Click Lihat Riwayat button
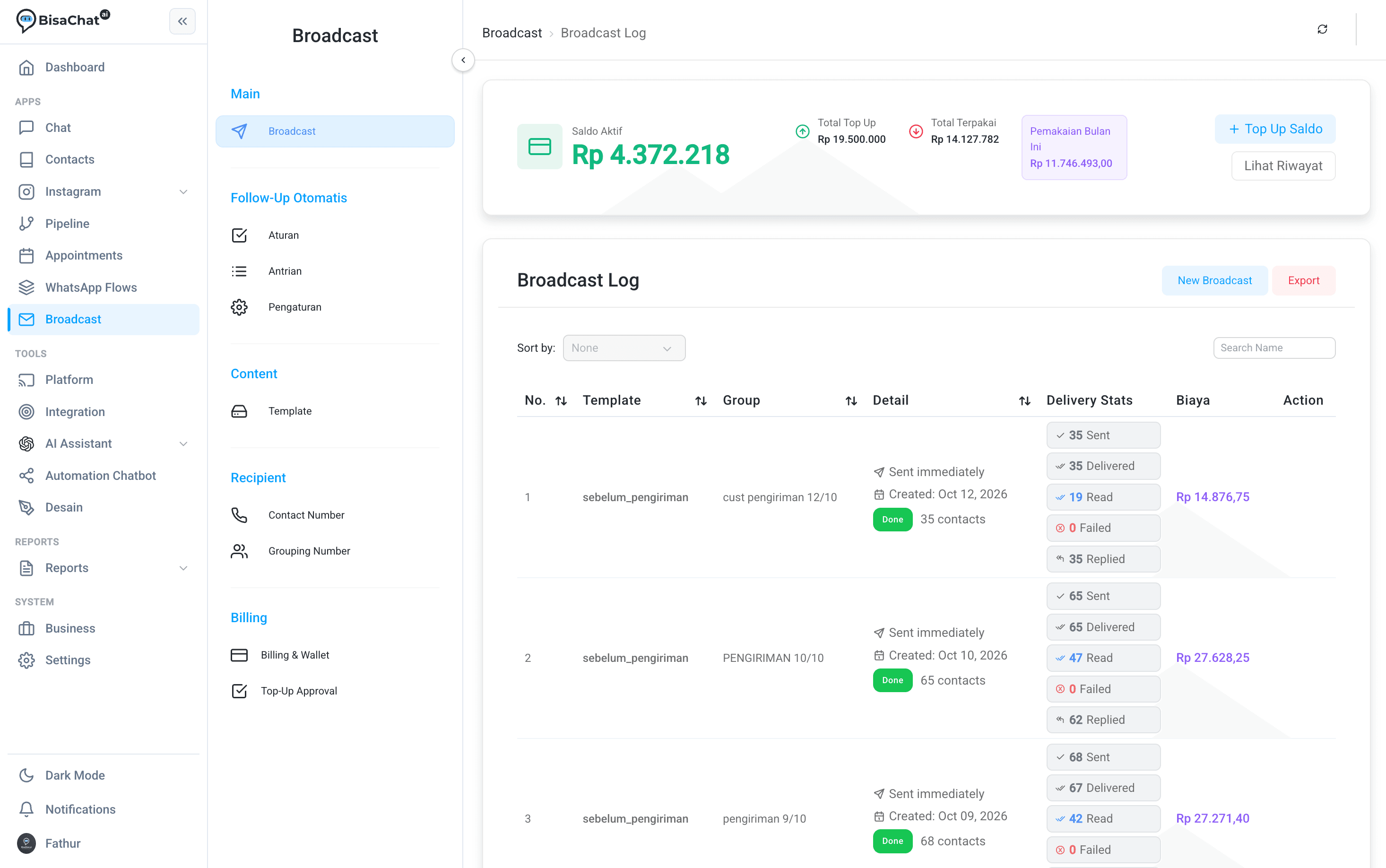Viewport: 1386px width, 868px height. 1283,166
